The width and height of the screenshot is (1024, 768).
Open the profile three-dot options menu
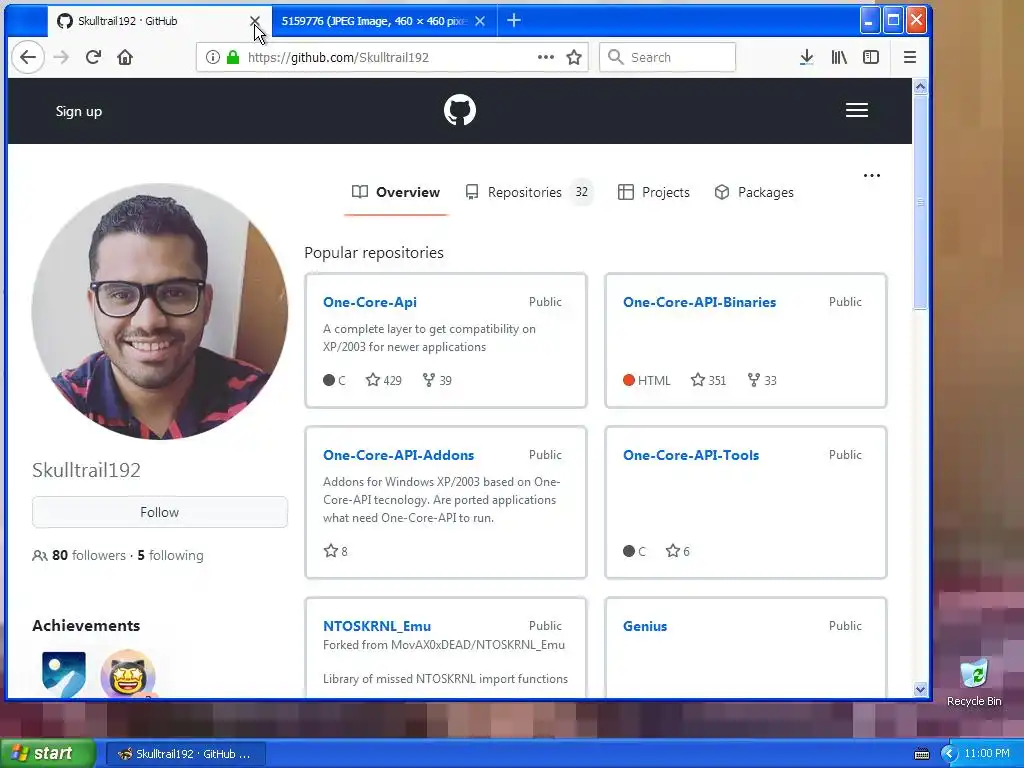click(872, 176)
